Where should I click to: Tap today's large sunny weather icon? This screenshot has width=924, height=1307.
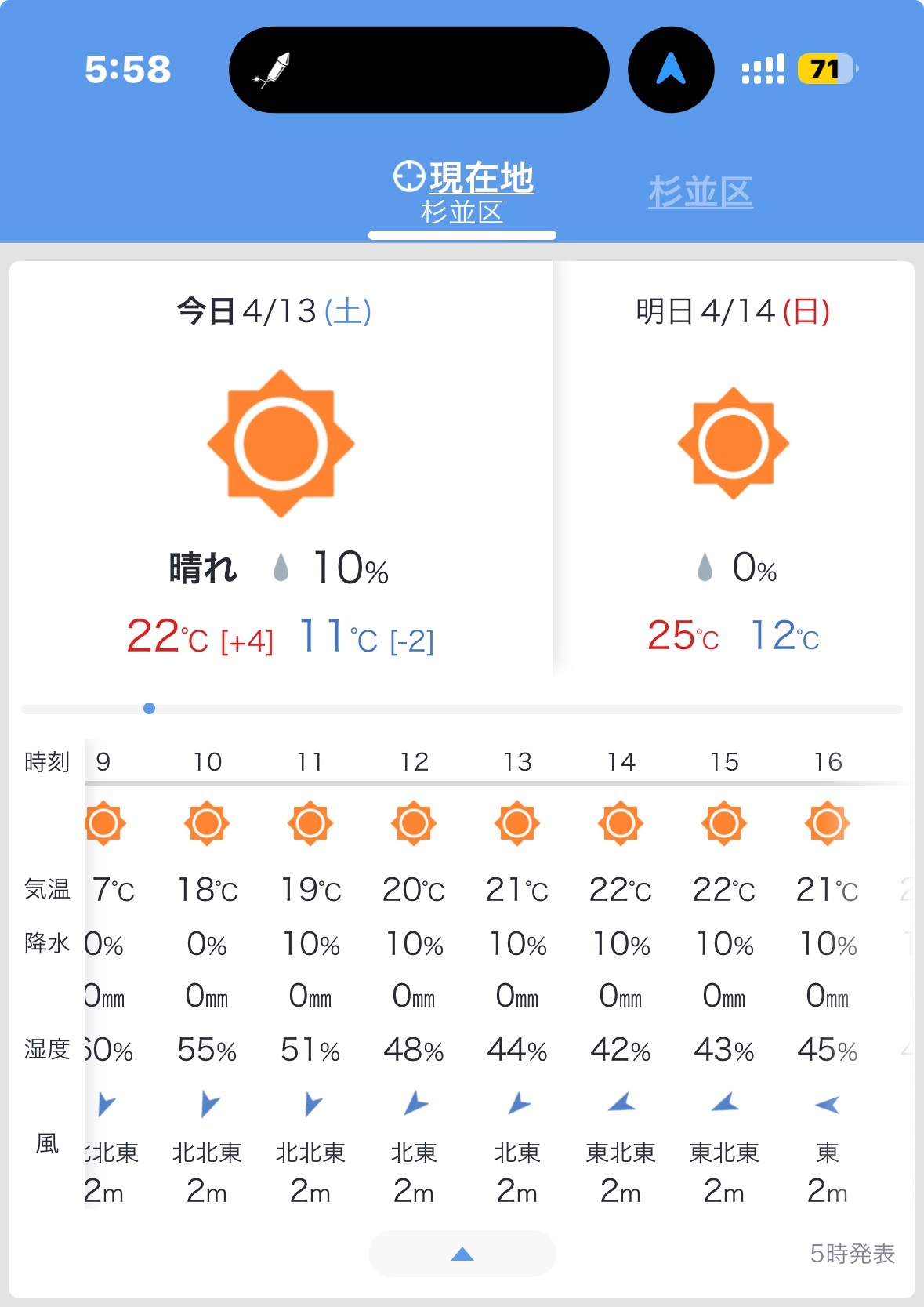pyautogui.click(x=281, y=444)
